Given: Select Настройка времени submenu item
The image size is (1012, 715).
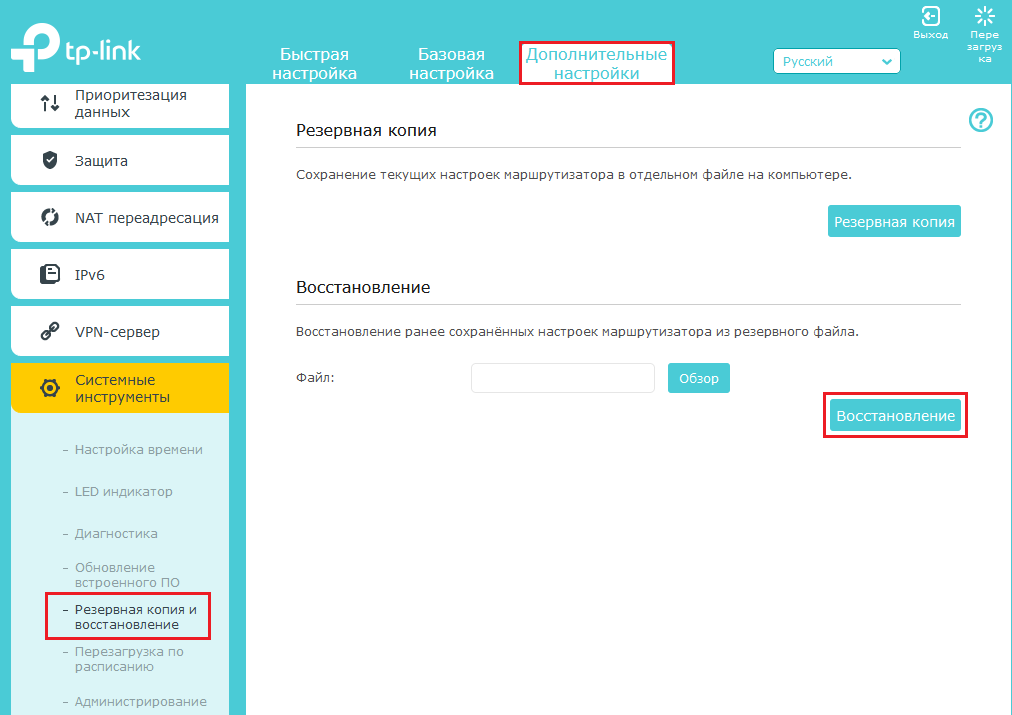Looking at the screenshot, I should click(x=139, y=449).
